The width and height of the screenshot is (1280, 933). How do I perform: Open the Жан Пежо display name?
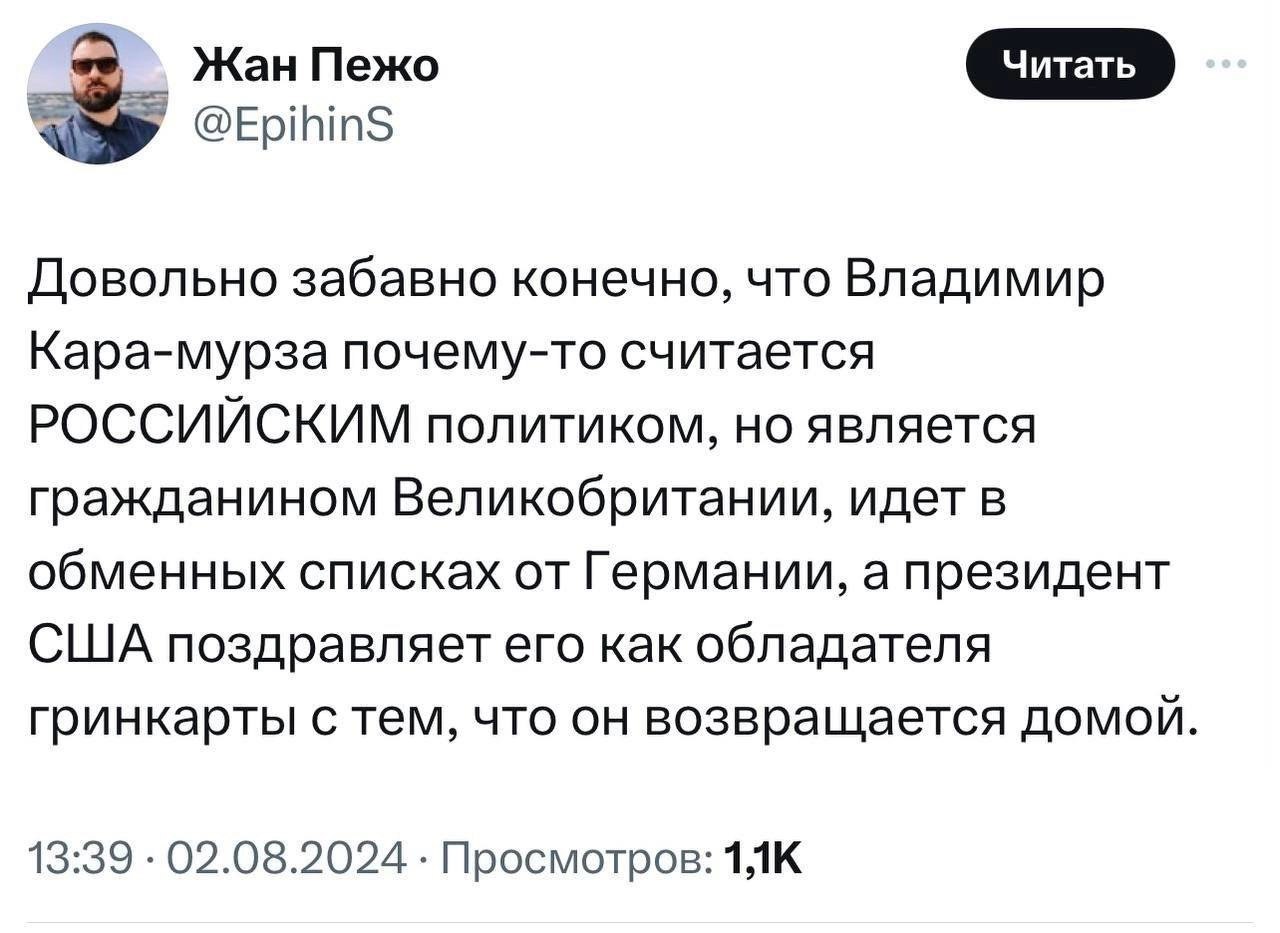(x=314, y=66)
